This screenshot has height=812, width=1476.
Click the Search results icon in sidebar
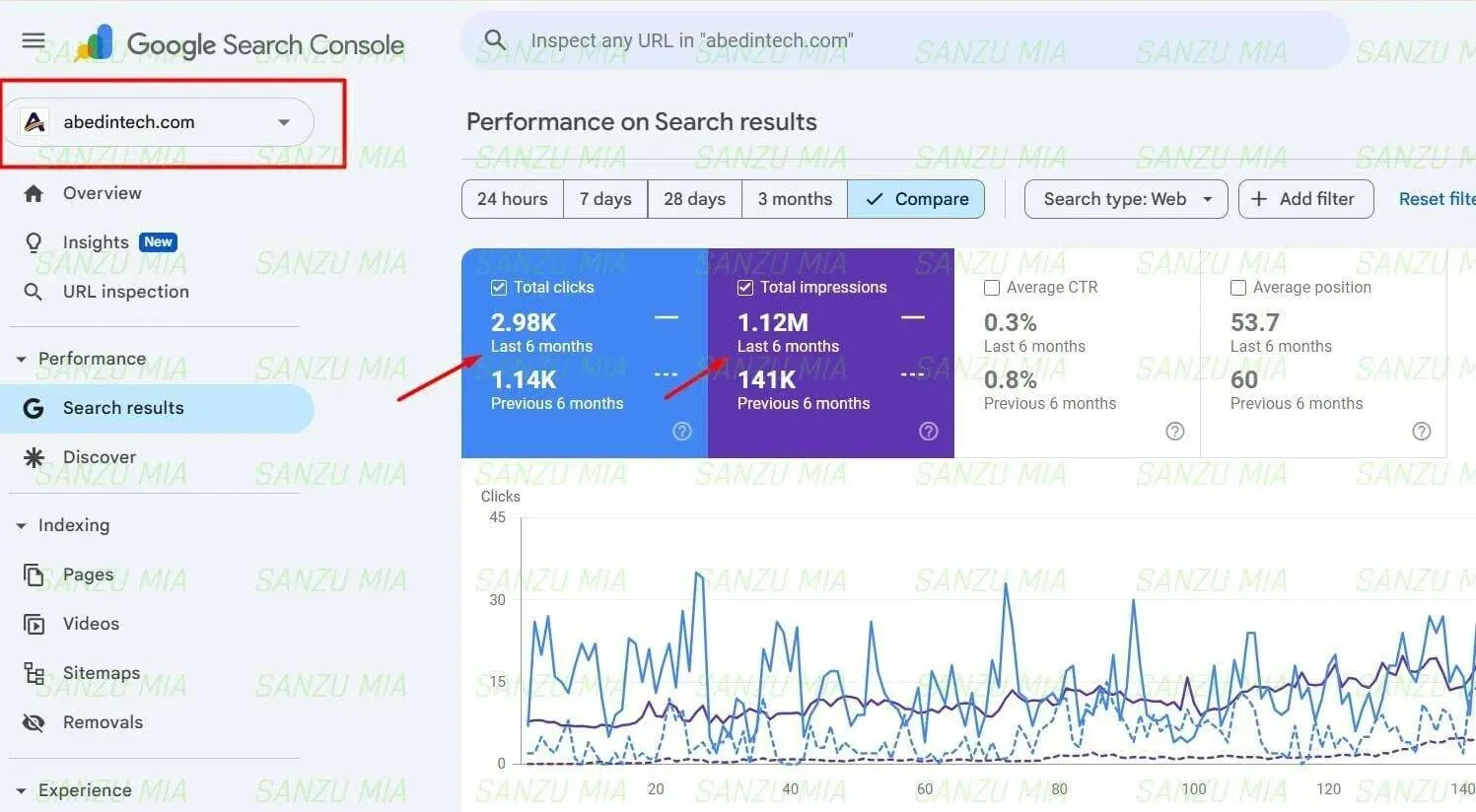pos(33,407)
